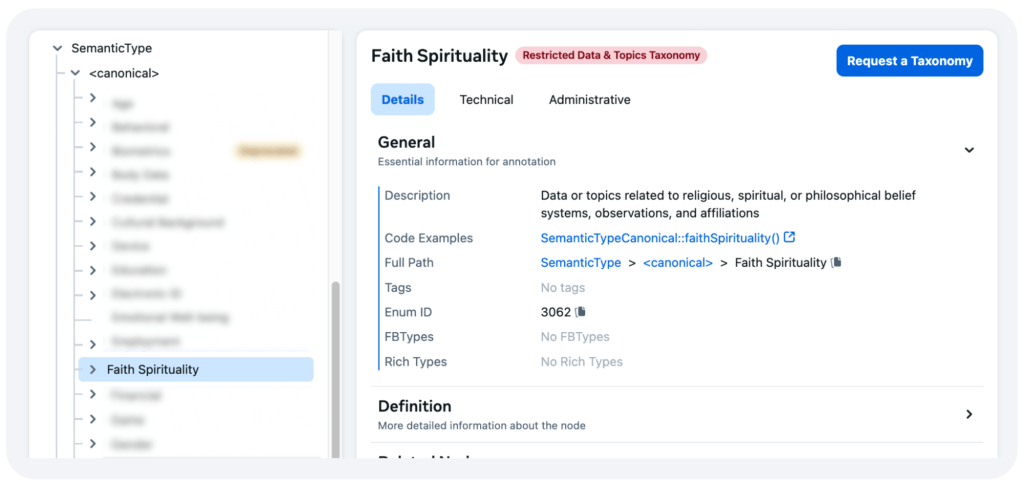The width and height of the screenshot is (1023, 489).
Task: Select the Details tab
Action: [402, 100]
